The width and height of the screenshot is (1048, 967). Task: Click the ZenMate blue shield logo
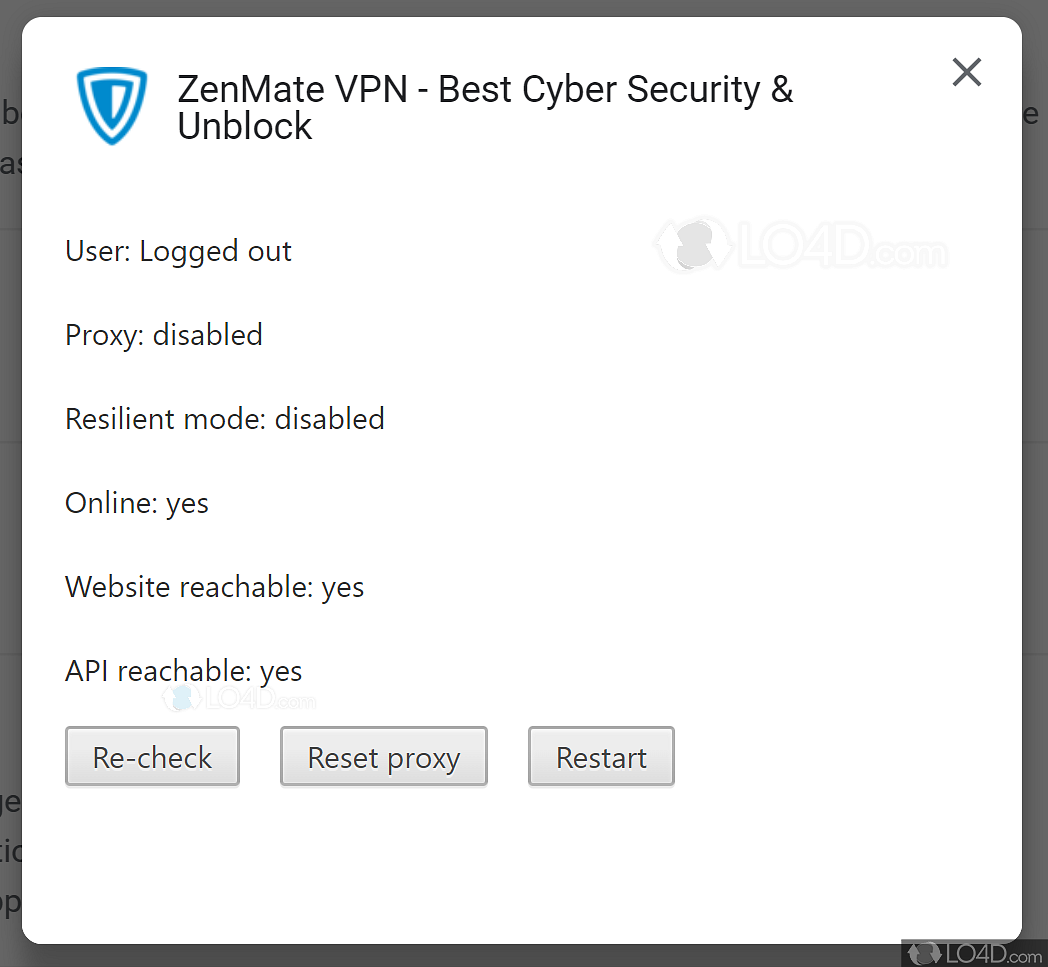(112, 105)
